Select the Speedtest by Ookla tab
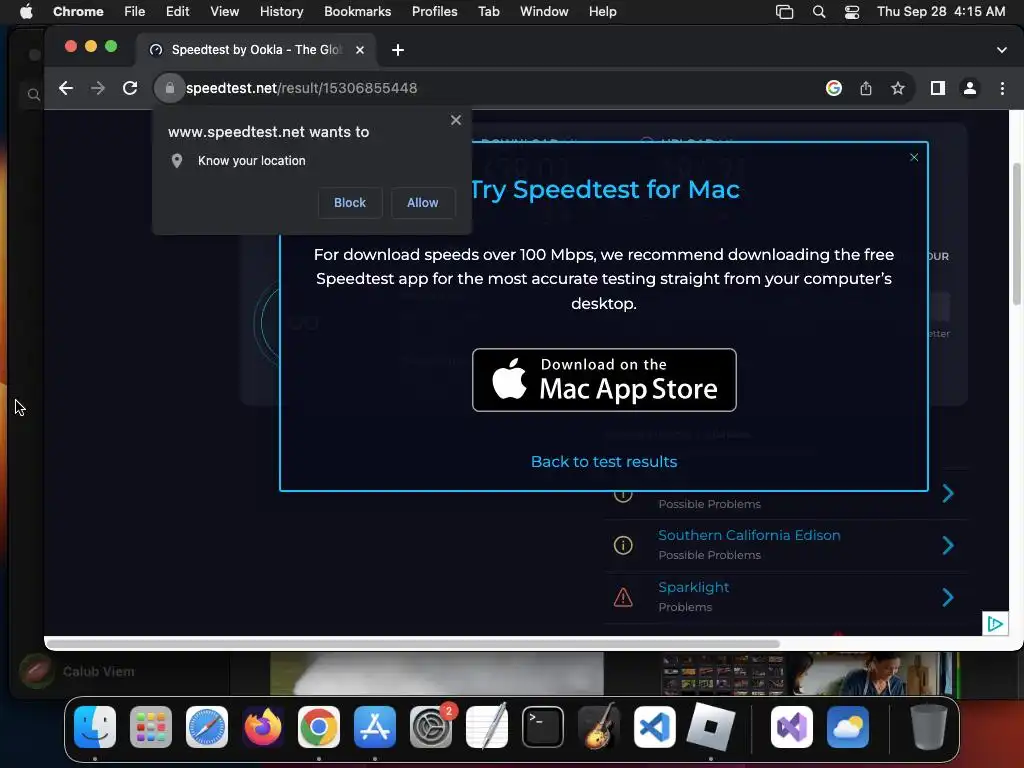1024x768 pixels. click(256, 50)
